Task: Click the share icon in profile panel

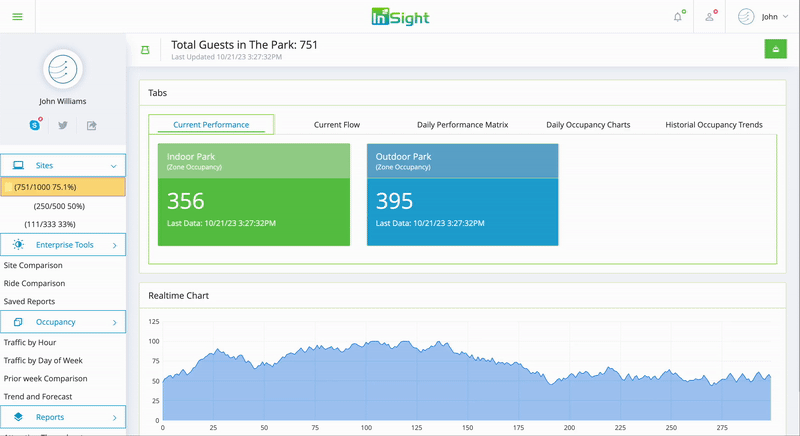Action: 91,125
